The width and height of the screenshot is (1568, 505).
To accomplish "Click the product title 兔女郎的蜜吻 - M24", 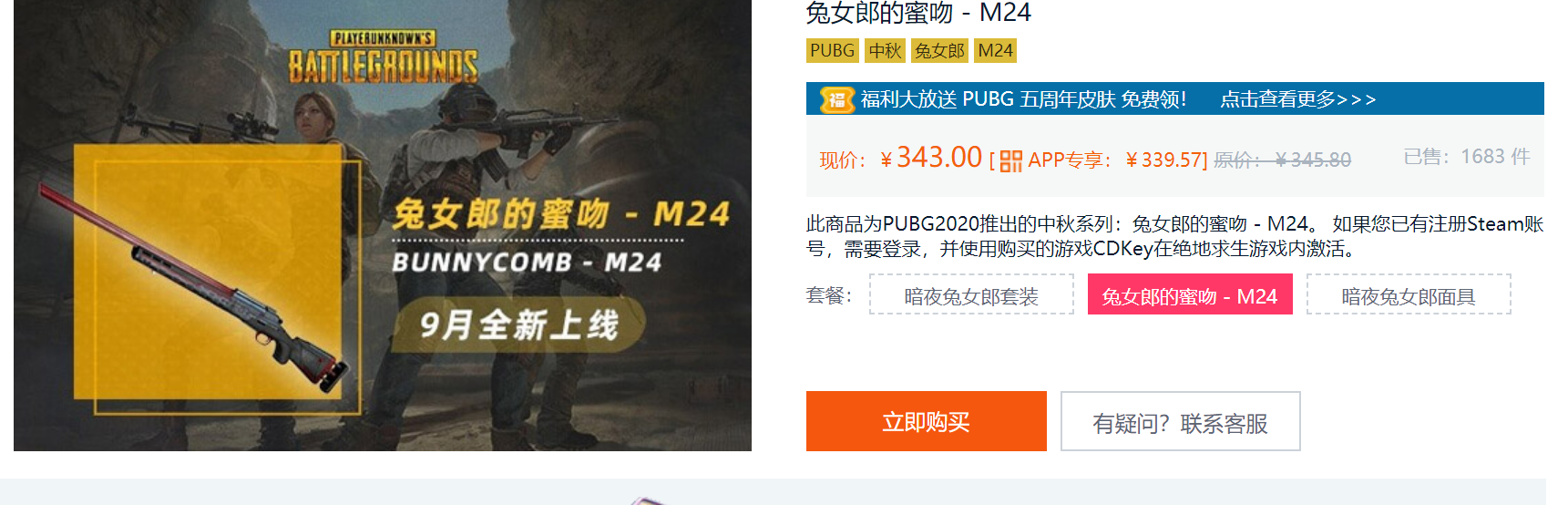I will click(918, 13).
